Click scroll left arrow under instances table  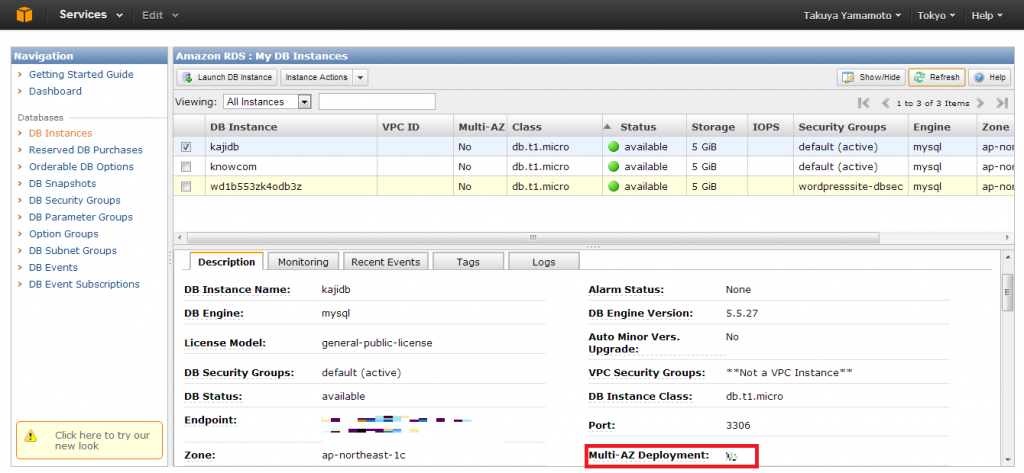[180, 237]
